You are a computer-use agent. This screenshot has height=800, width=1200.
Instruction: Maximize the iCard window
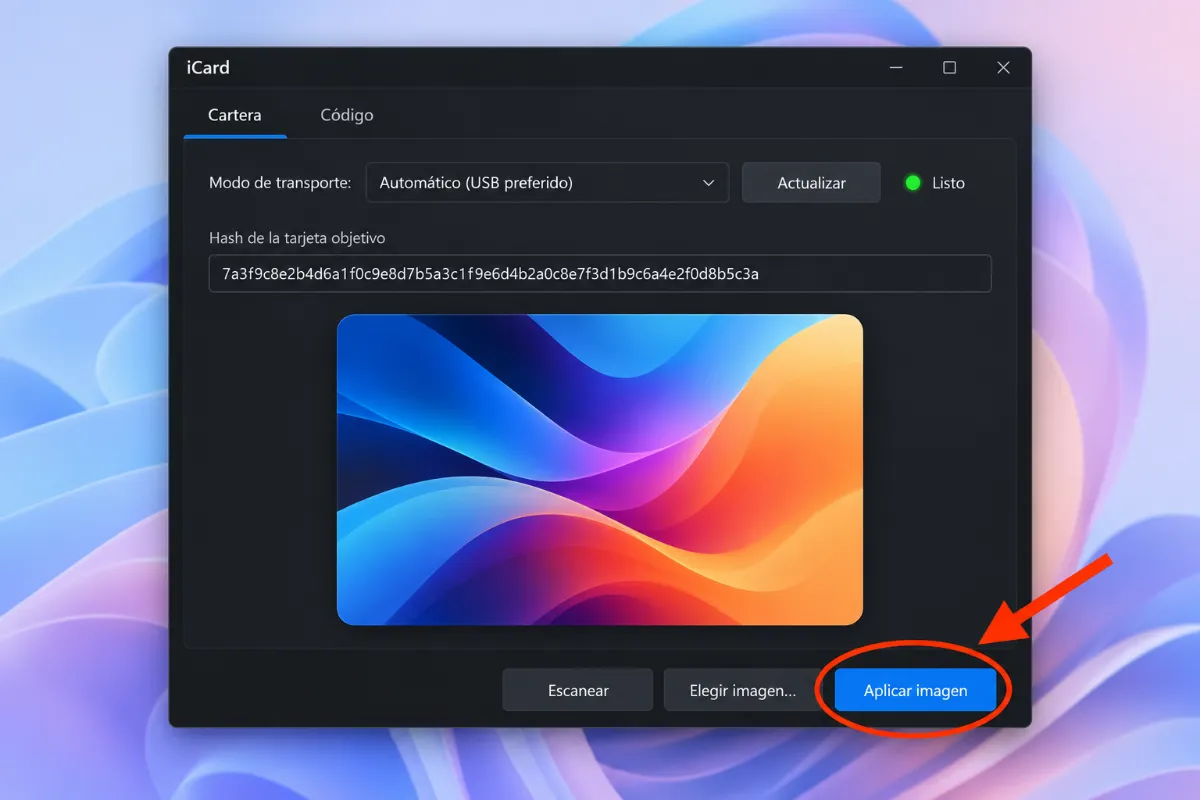tap(950, 68)
